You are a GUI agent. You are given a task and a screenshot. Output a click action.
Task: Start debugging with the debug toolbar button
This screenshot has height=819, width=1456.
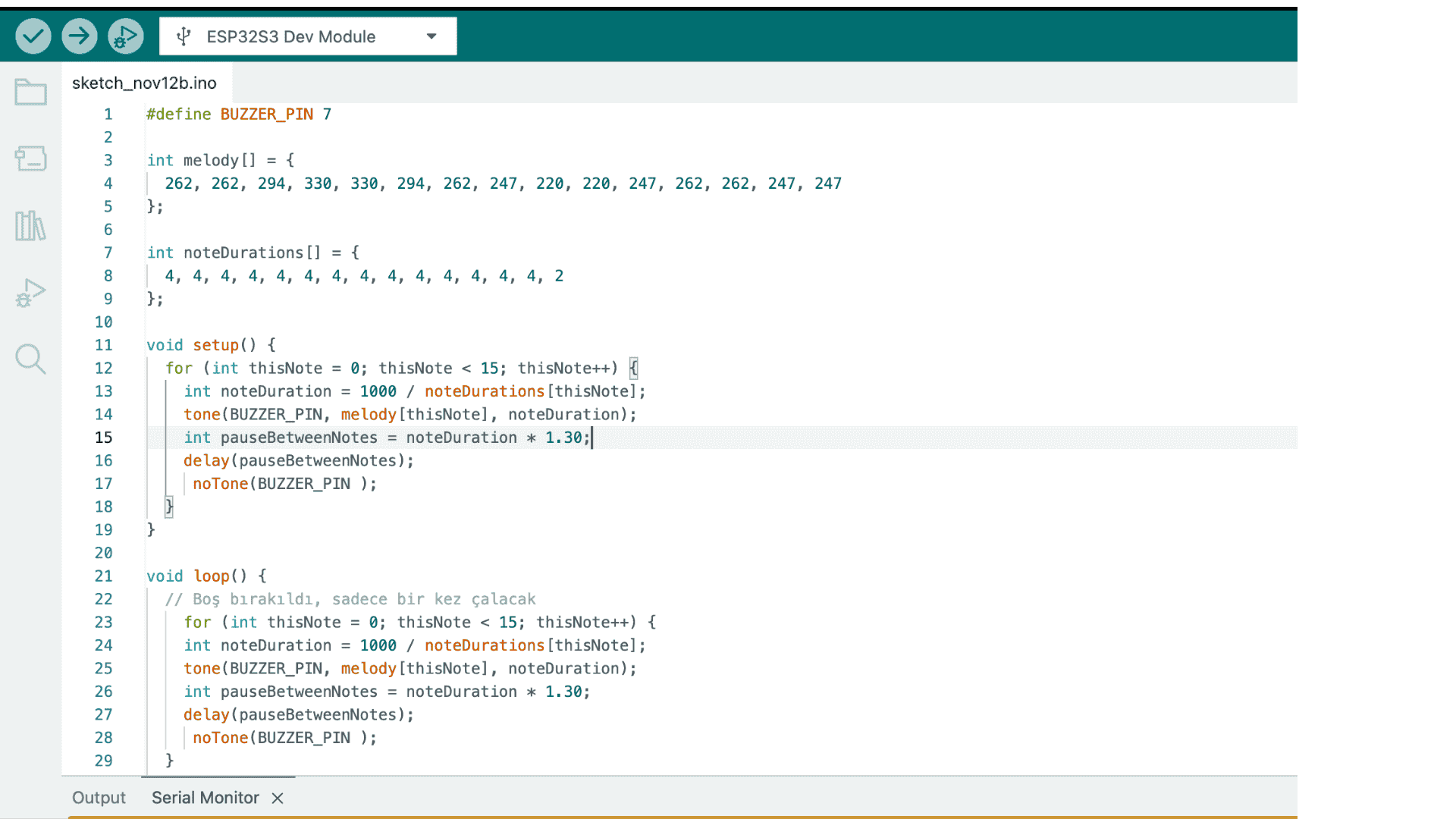coord(126,36)
